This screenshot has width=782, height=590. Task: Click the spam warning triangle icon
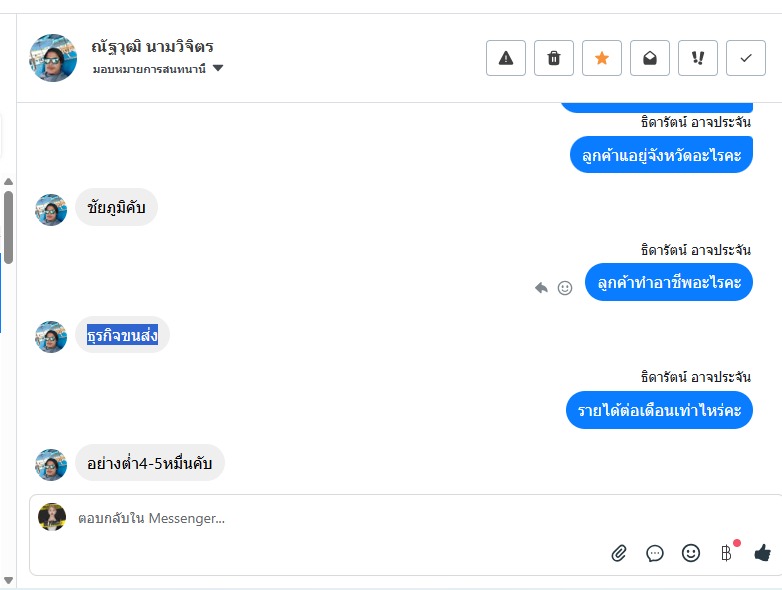point(506,58)
